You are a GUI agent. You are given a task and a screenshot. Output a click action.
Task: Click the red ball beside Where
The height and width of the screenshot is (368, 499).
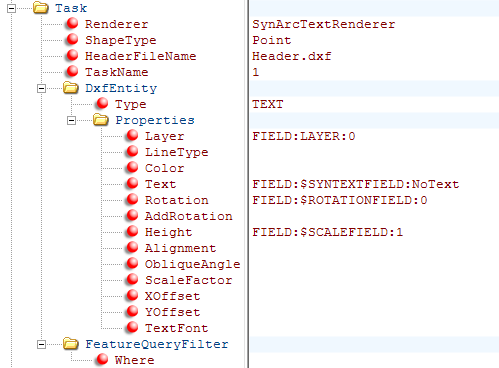tap(102, 360)
